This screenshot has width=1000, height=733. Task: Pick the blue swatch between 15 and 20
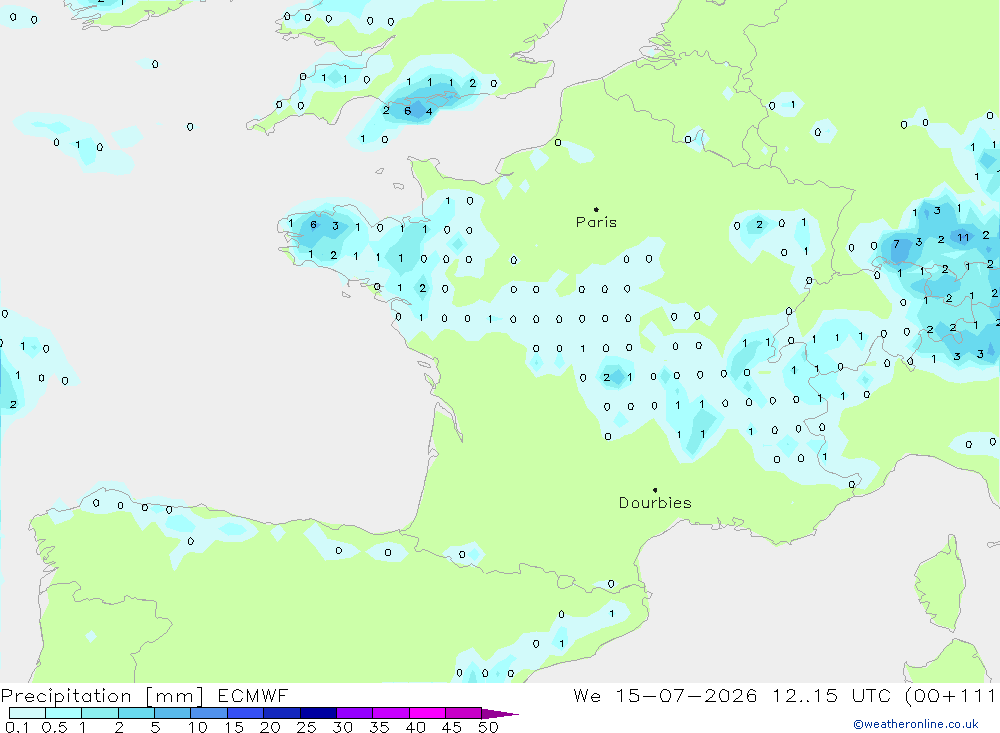click(245, 713)
